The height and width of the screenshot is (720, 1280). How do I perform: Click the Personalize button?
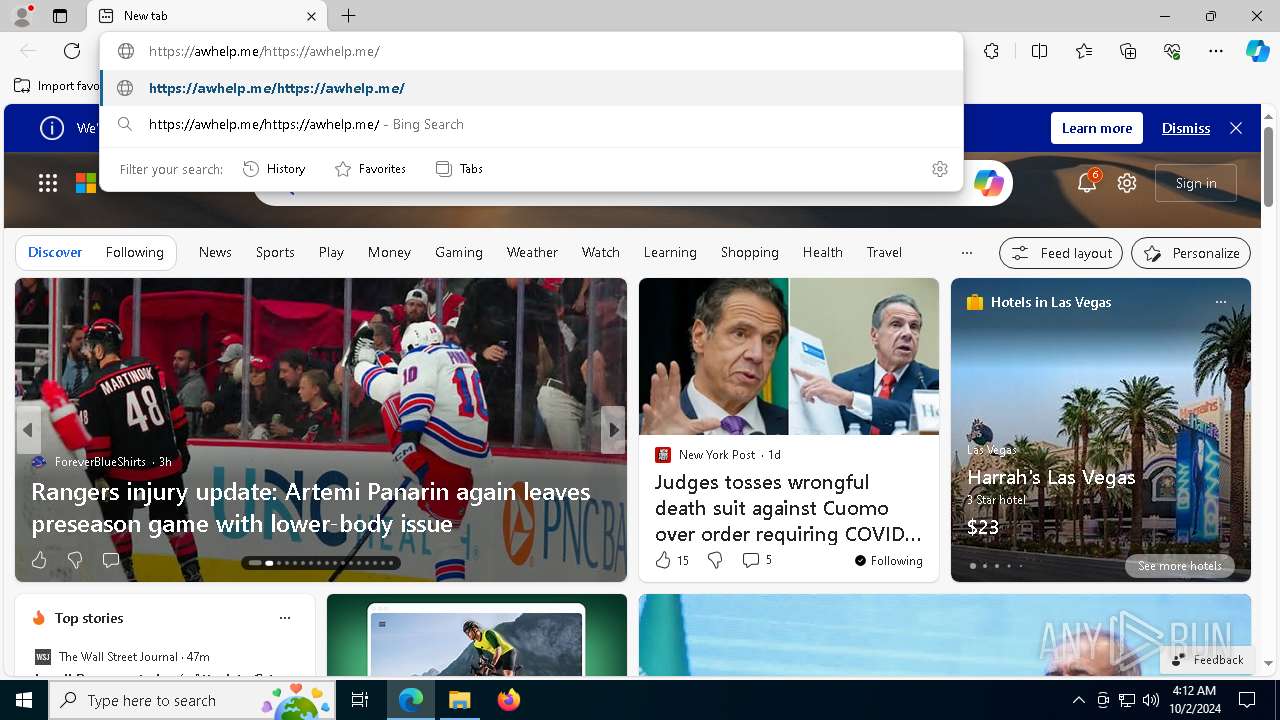(1191, 253)
